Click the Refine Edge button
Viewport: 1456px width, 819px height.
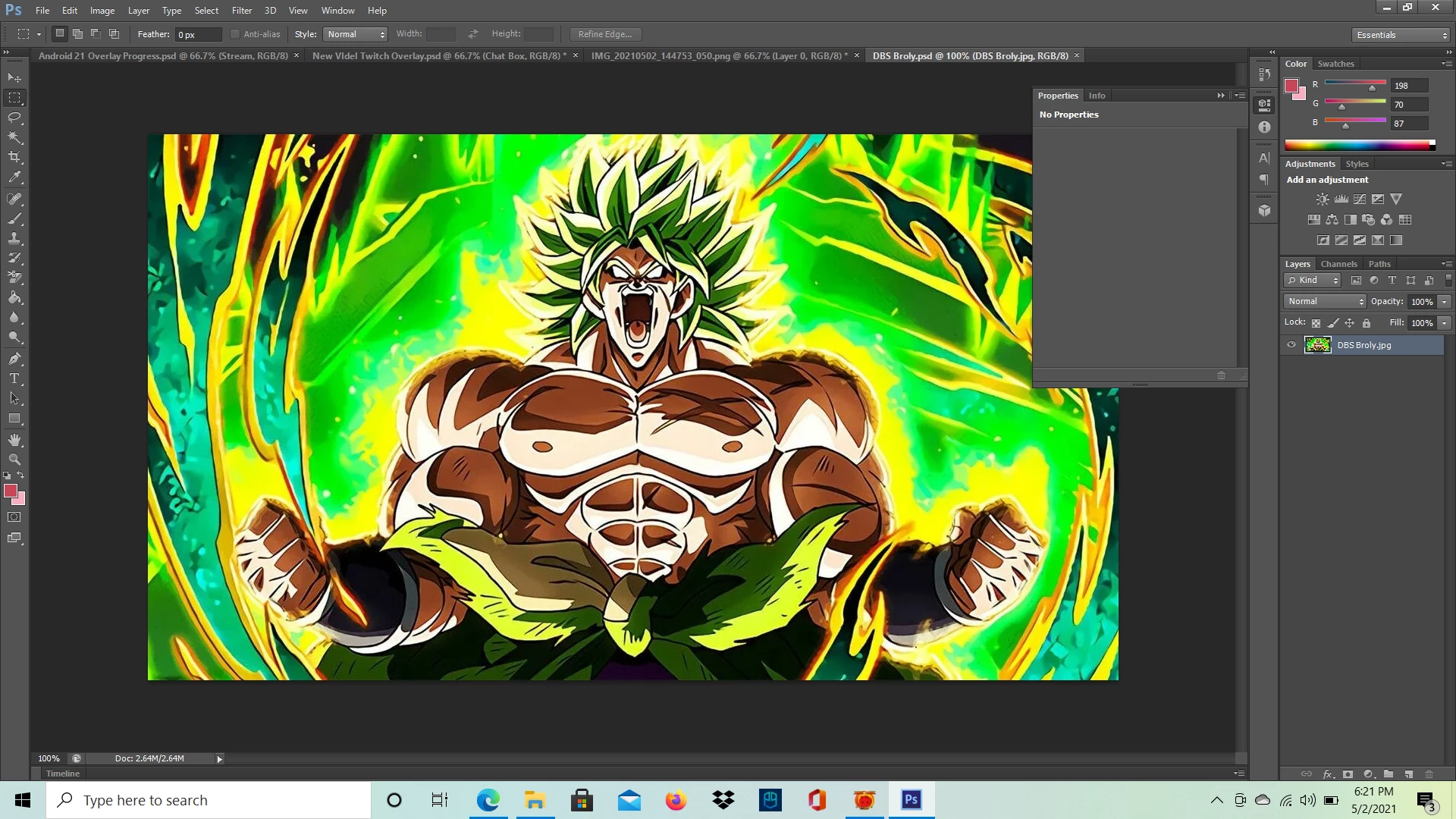click(604, 34)
